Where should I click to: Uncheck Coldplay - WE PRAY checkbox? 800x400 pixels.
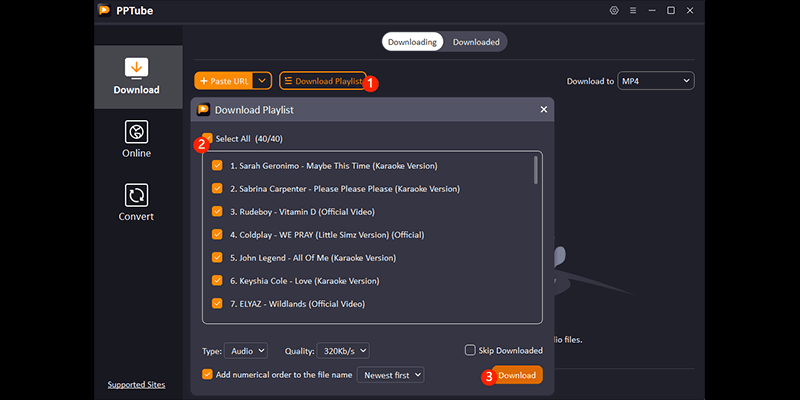(x=217, y=235)
